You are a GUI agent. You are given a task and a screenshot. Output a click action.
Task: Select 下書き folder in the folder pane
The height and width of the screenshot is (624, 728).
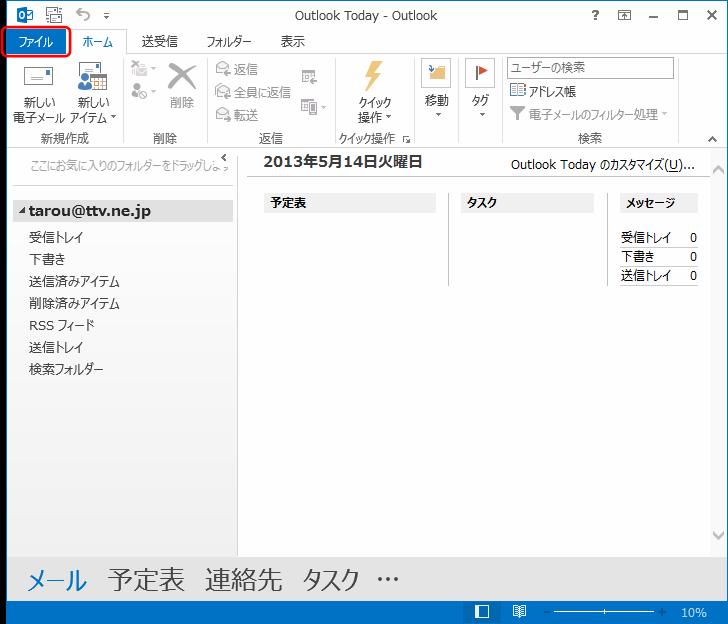[x=47, y=259]
